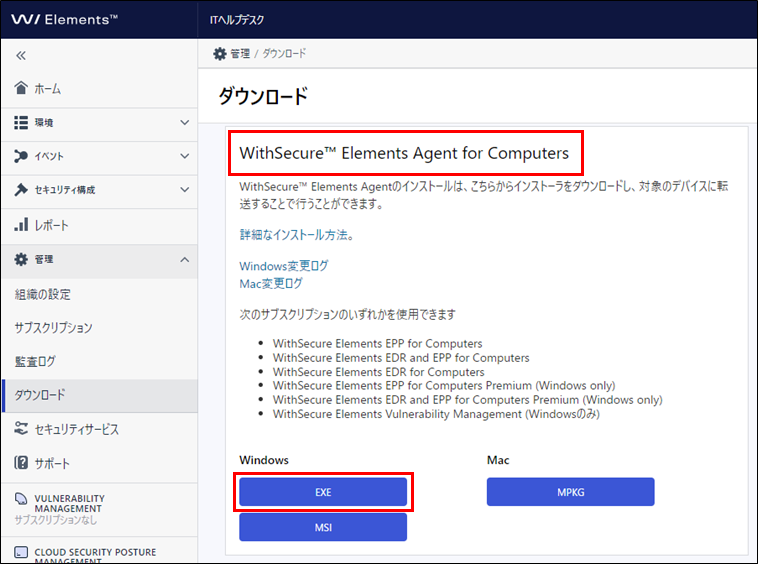
Task: Collapse the sidebar with double chevron icon
Action: (x=21, y=56)
